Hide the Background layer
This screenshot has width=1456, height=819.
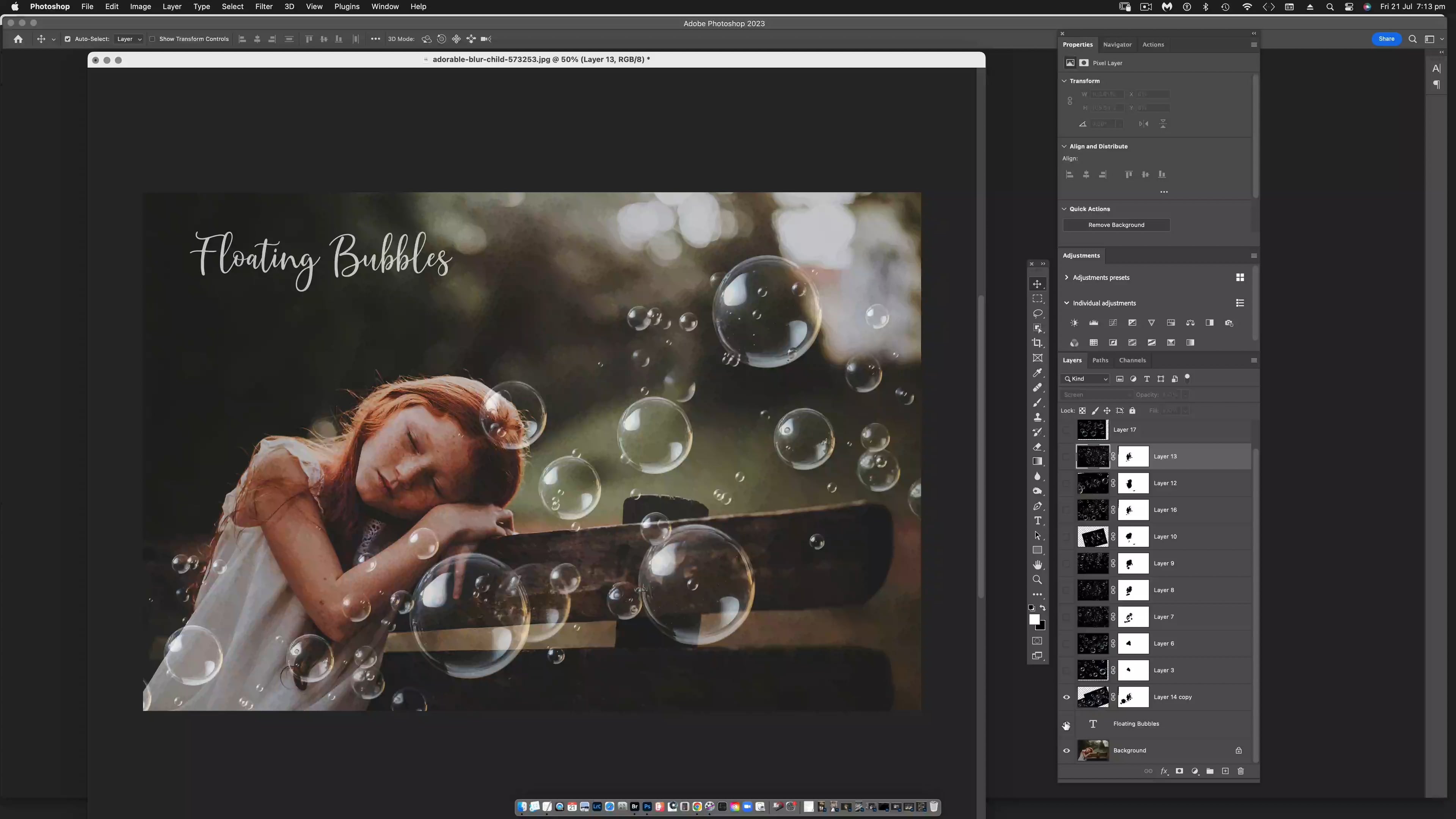click(x=1066, y=751)
